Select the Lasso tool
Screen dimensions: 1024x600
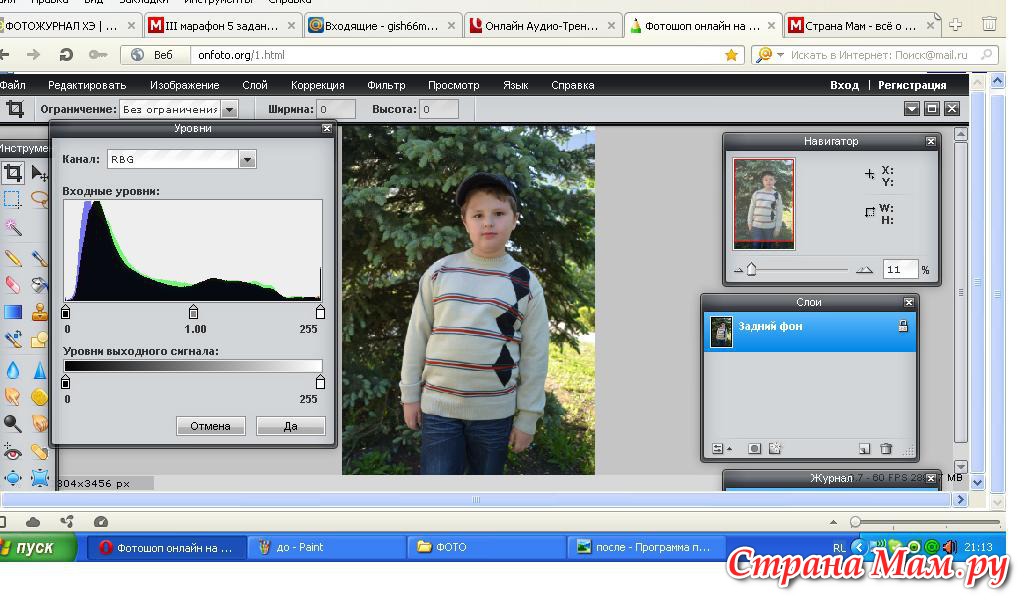coord(40,198)
